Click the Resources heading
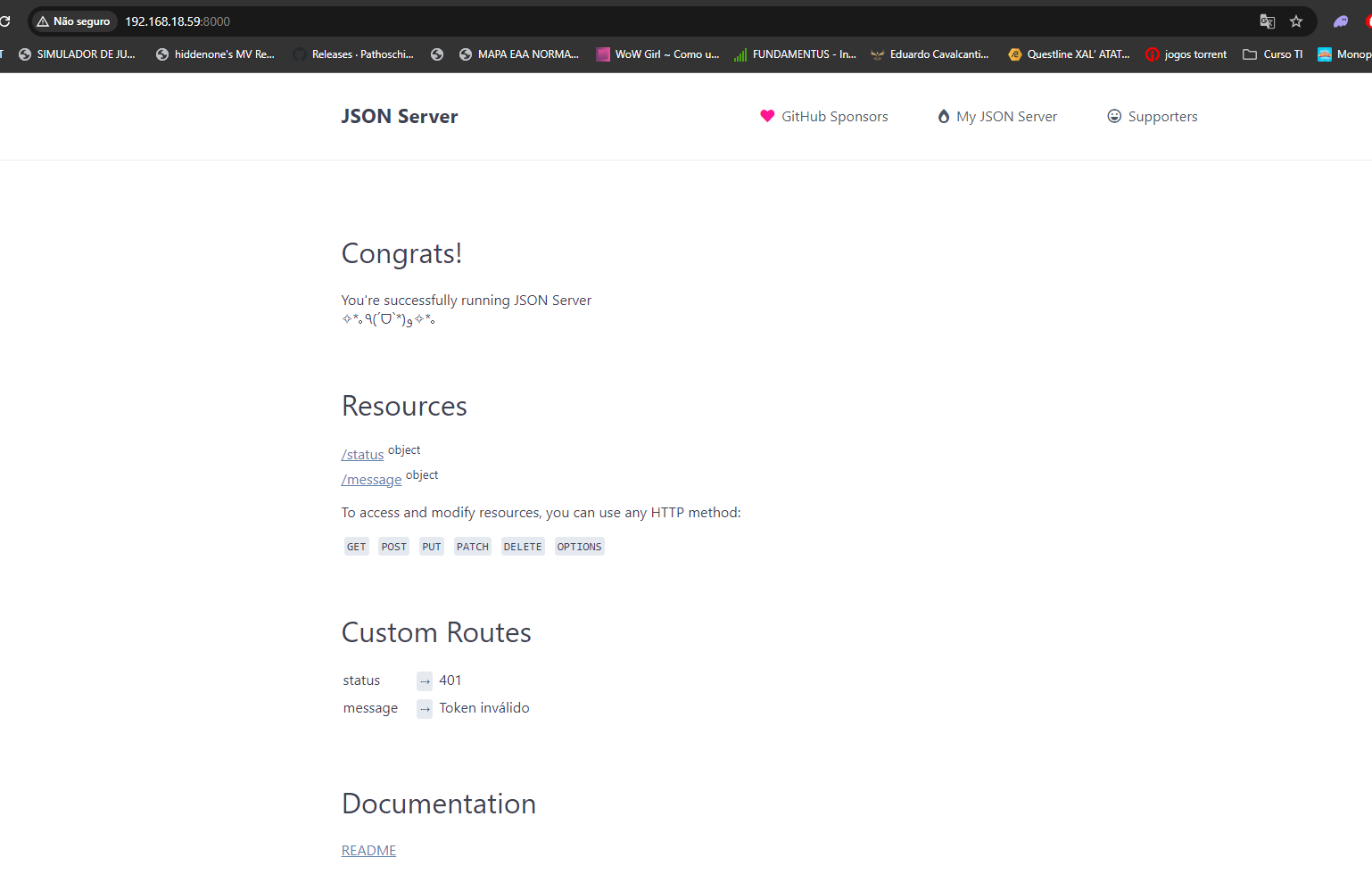The image size is (1372, 874). coord(404,407)
